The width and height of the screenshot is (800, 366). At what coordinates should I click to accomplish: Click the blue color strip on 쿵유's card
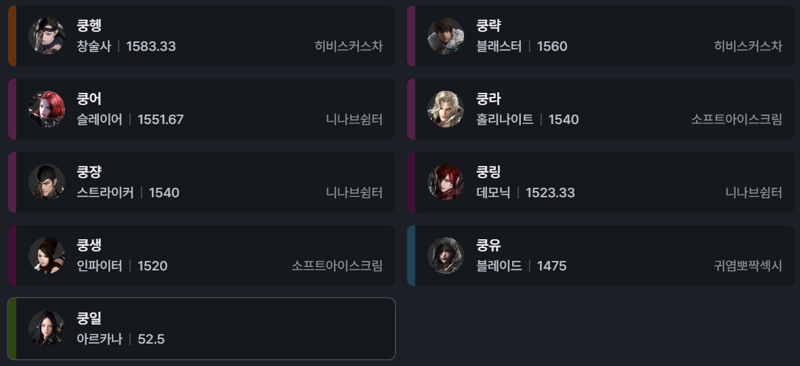coord(411,255)
